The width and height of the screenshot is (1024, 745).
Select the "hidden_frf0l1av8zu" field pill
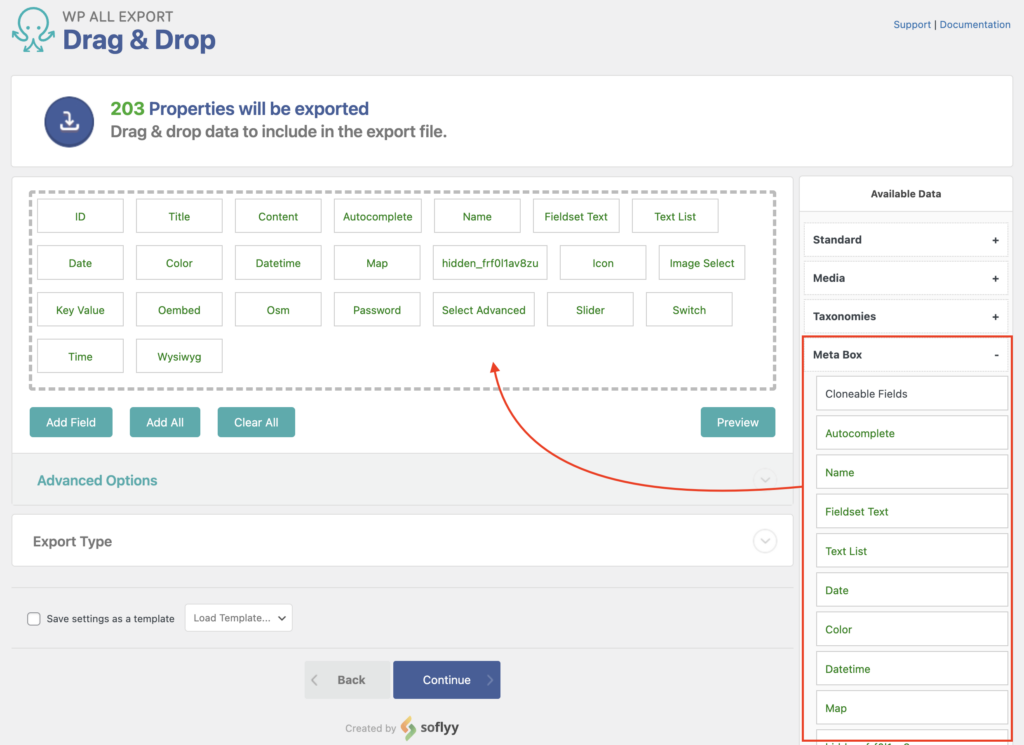coord(488,262)
